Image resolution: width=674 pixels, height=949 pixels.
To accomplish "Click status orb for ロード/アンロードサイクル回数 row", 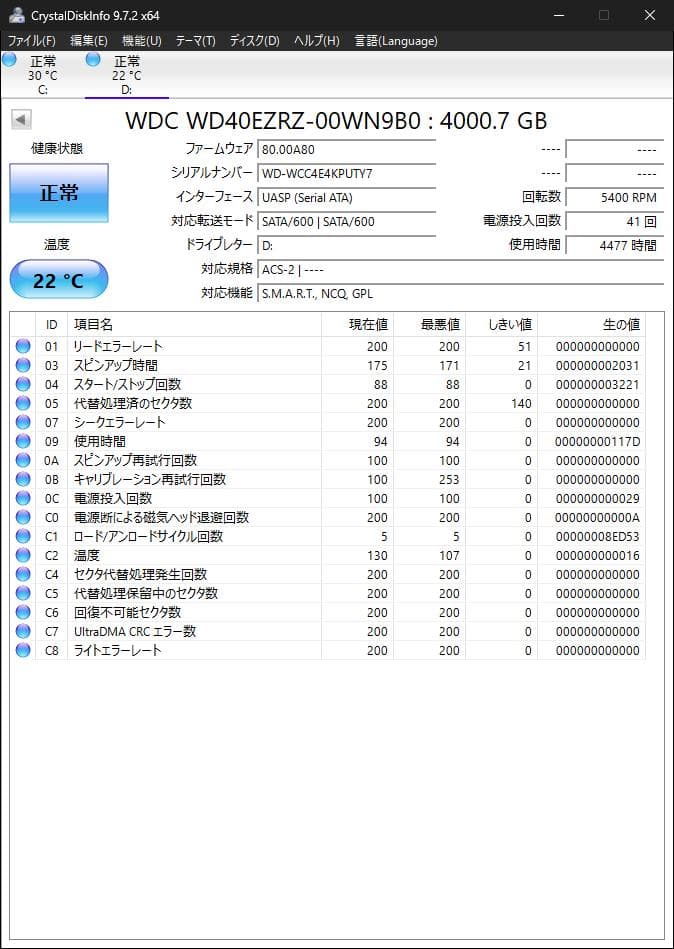I will point(23,536).
